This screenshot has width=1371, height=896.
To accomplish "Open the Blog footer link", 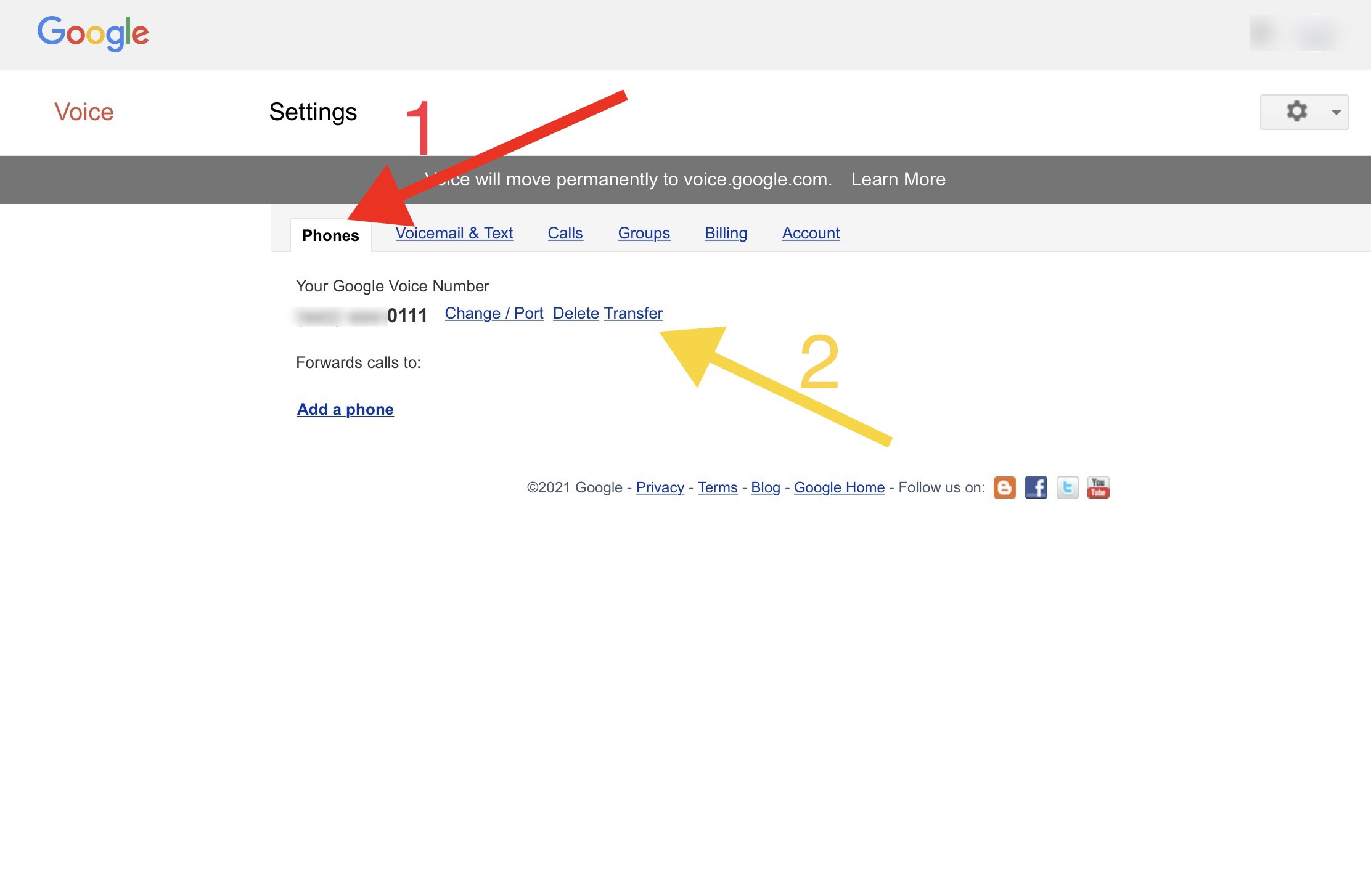I will (766, 487).
